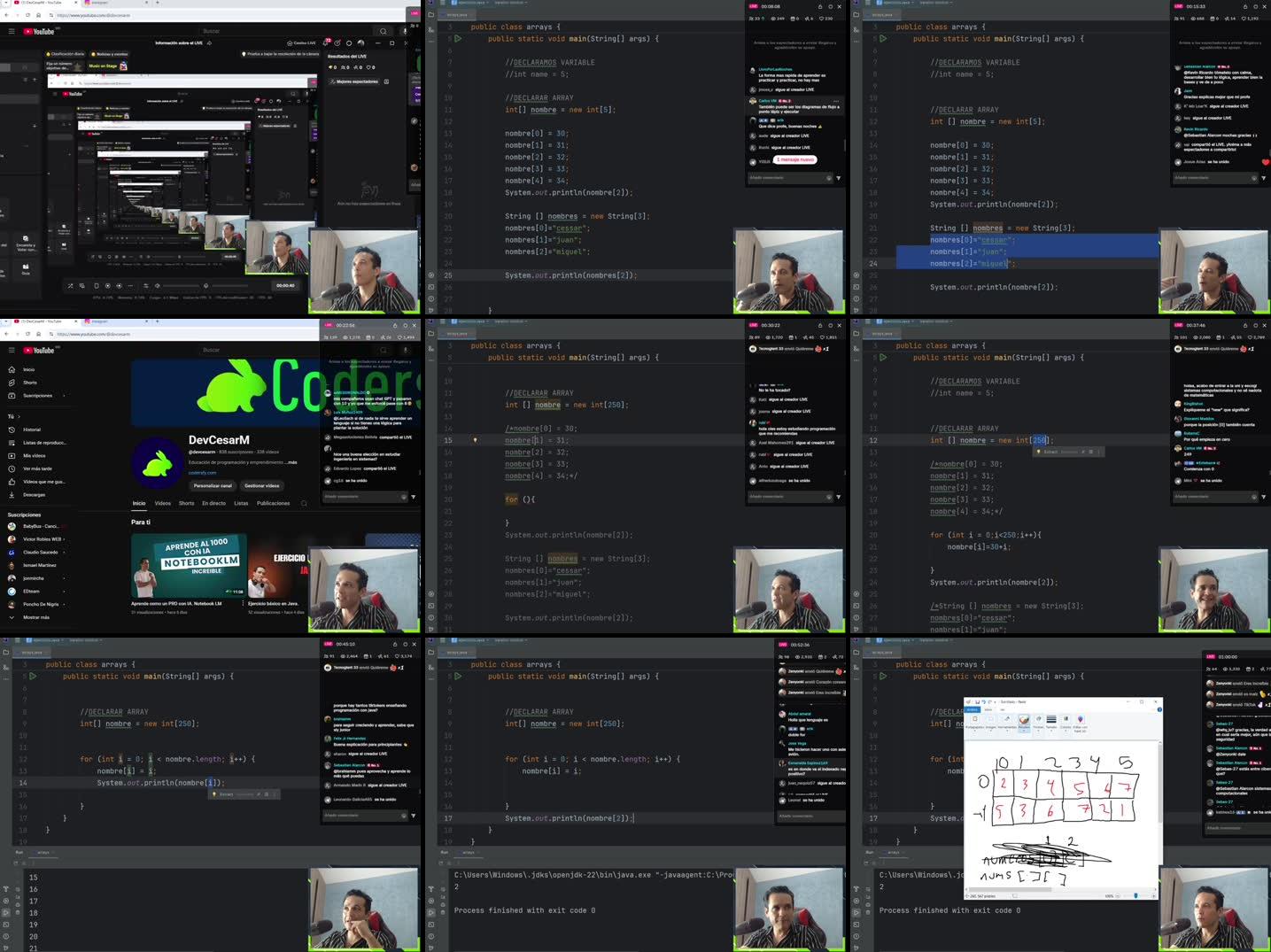Click Mejores espectadores in LIVE studio
The height and width of the screenshot is (952, 1271).
pos(356,81)
